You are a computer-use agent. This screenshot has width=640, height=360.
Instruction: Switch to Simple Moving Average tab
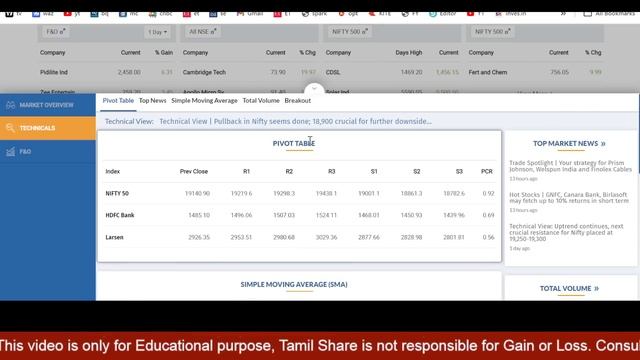click(x=204, y=101)
